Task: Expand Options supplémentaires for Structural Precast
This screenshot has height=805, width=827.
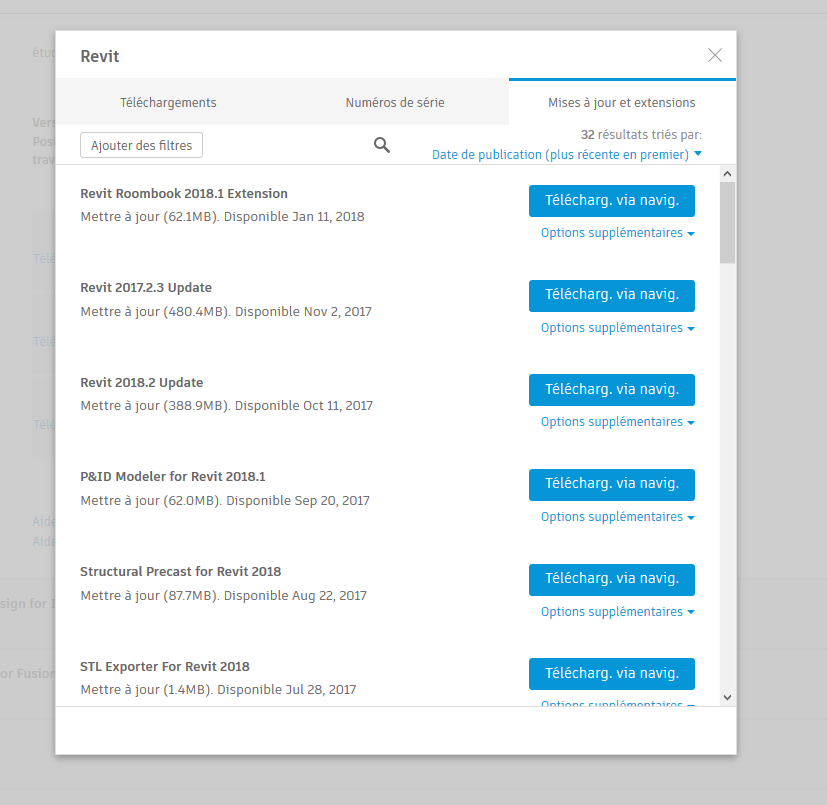Action: pyautogui.click(x=617, y=612)
